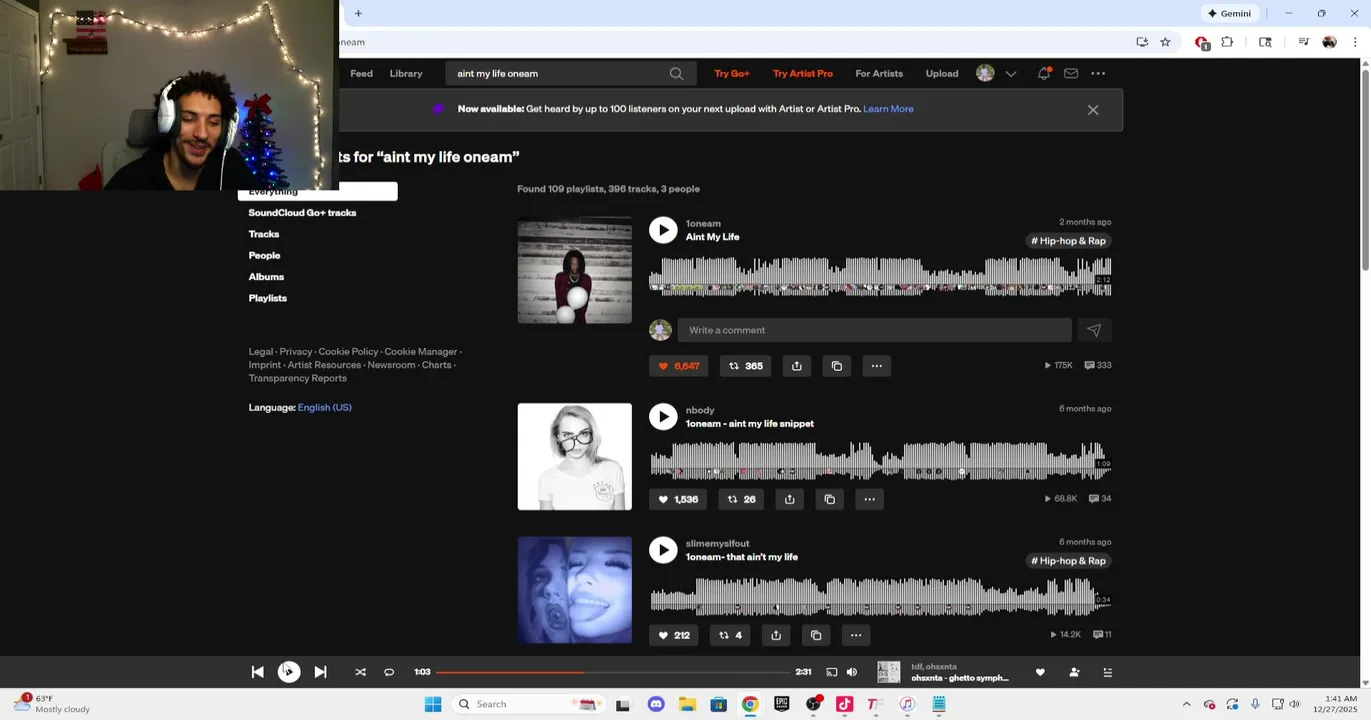
Task: Click Try Artist Pro link
Action: point(803,73)
